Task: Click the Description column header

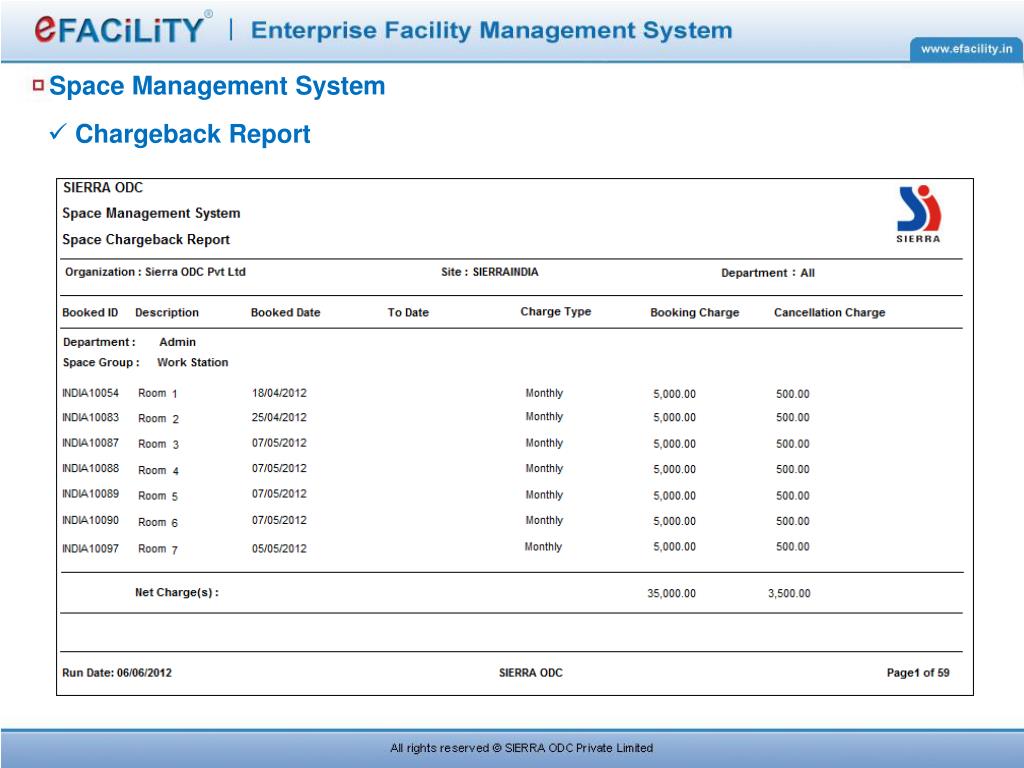Action: tap(167, 312)
